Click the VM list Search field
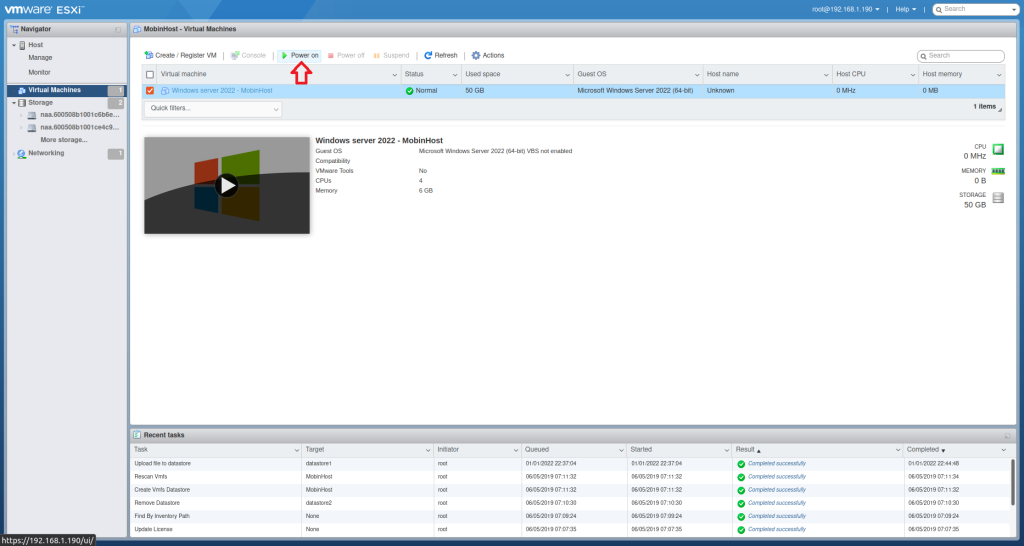 tap(961, 56)
